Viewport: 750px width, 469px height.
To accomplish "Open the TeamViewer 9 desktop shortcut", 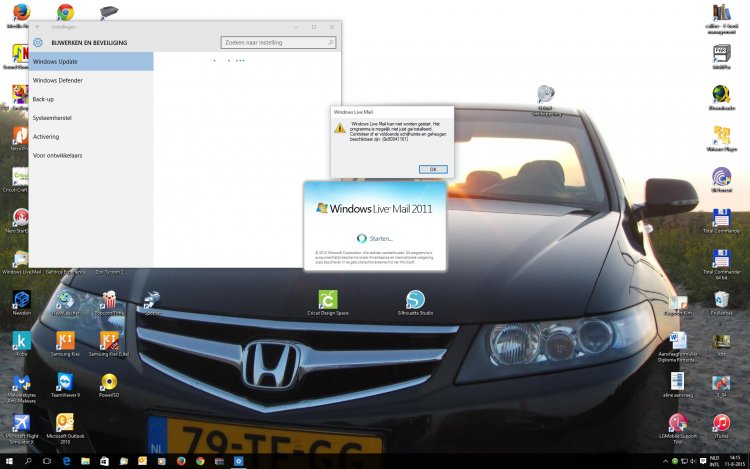I will pyautogui.click(x=65, y=384).
